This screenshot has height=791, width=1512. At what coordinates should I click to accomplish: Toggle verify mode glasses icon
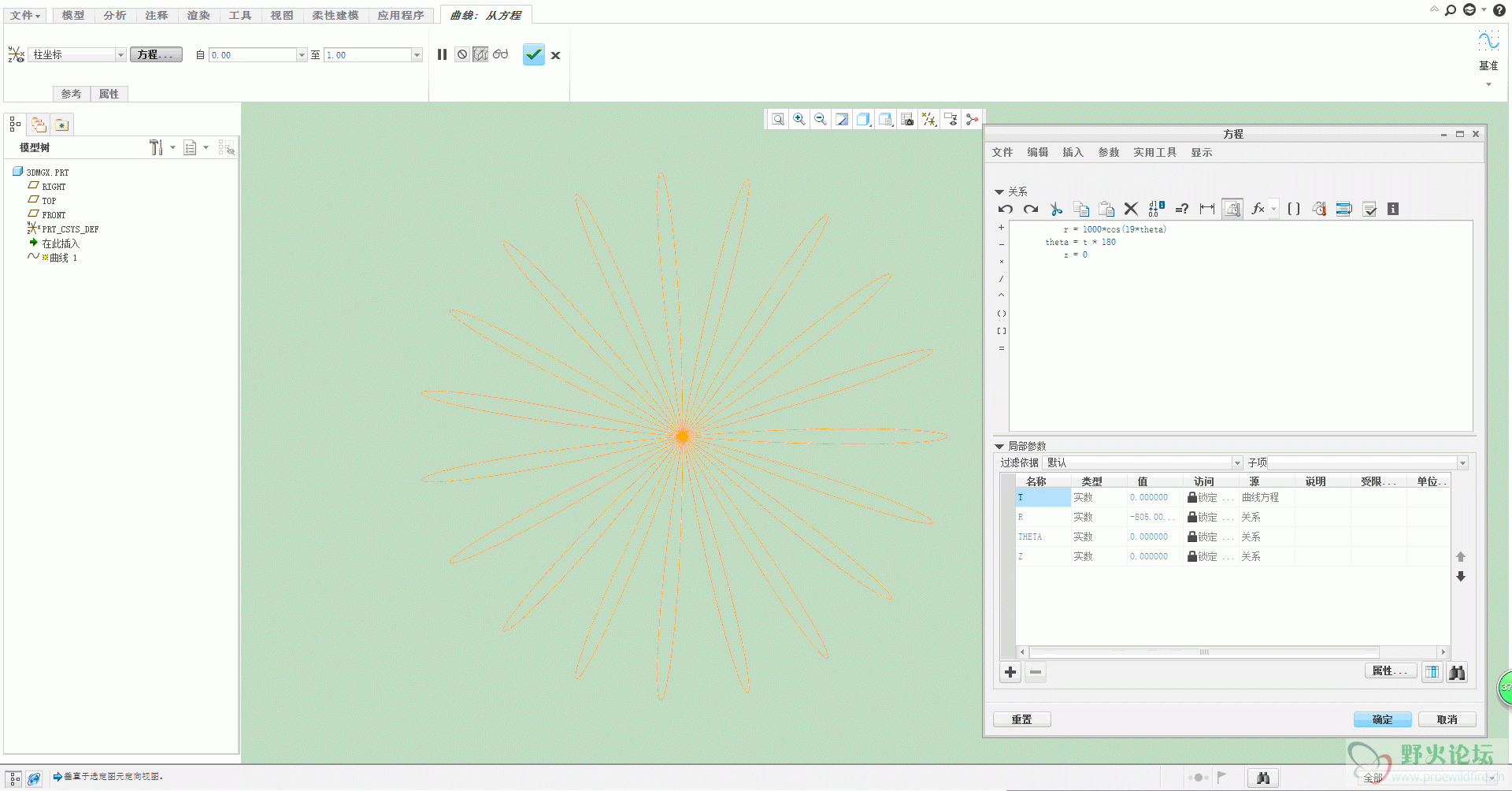point(500,54)
